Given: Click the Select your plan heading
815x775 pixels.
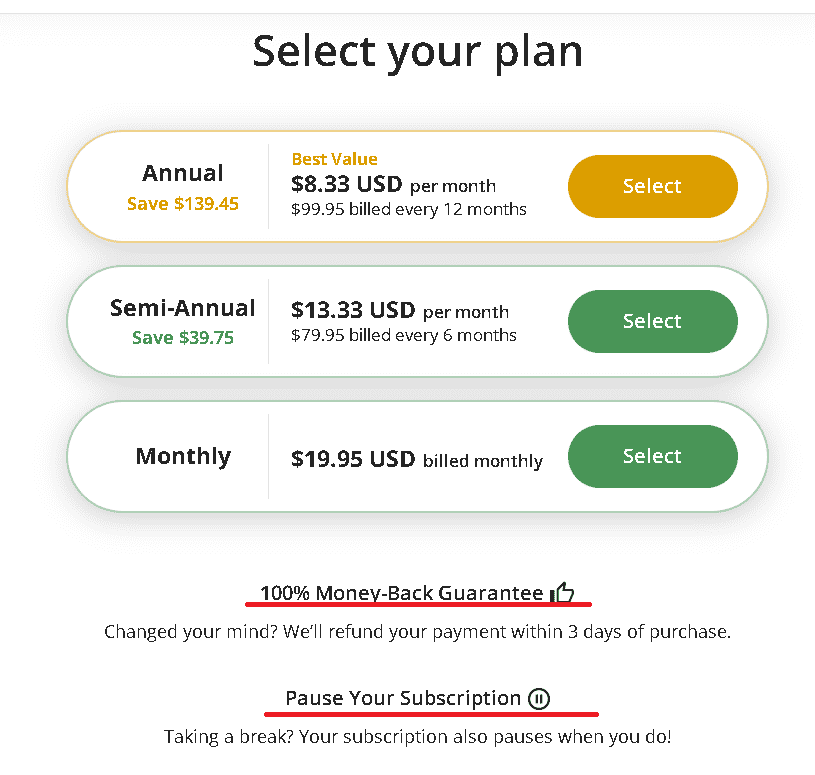Looking at the screenshot, I should [417, 52].
